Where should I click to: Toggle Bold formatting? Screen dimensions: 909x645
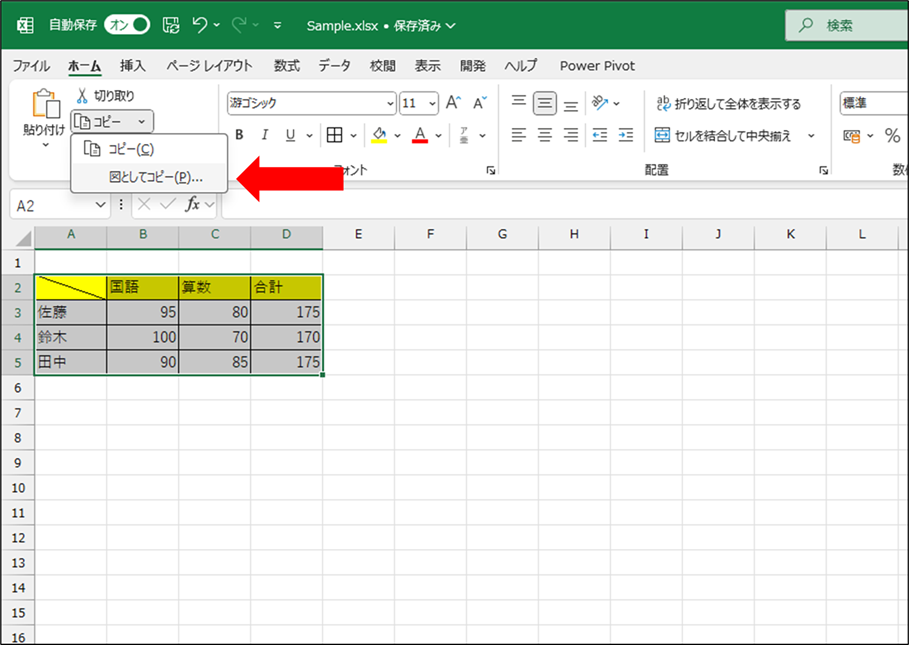[239, 135]
